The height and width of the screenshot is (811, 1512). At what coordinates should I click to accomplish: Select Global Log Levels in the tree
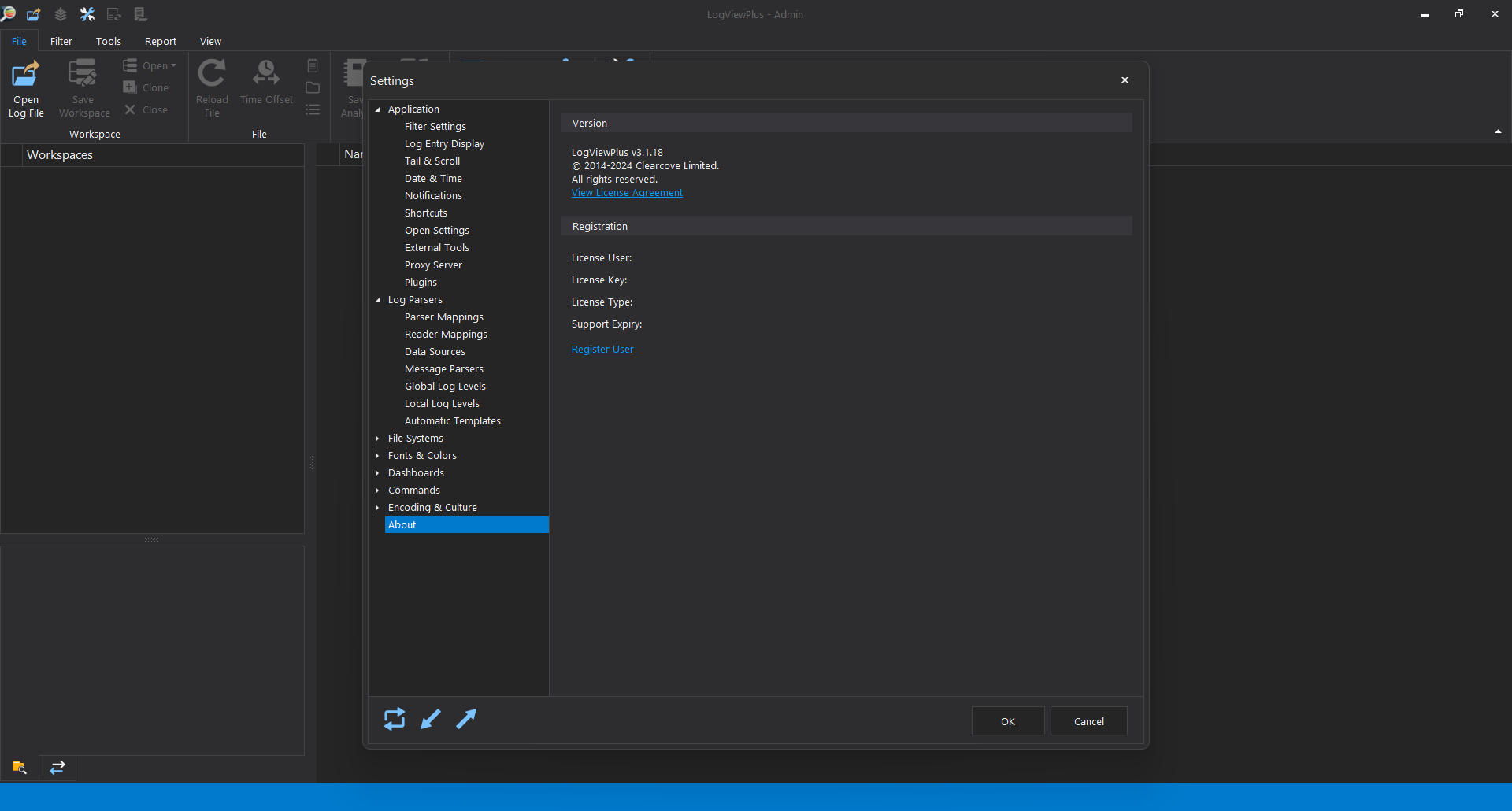[x=445, y=387]
